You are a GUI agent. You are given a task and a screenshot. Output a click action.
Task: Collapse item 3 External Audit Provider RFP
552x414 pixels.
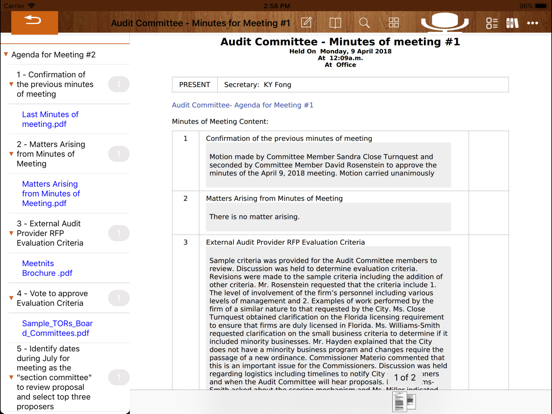tap(11, 233)
